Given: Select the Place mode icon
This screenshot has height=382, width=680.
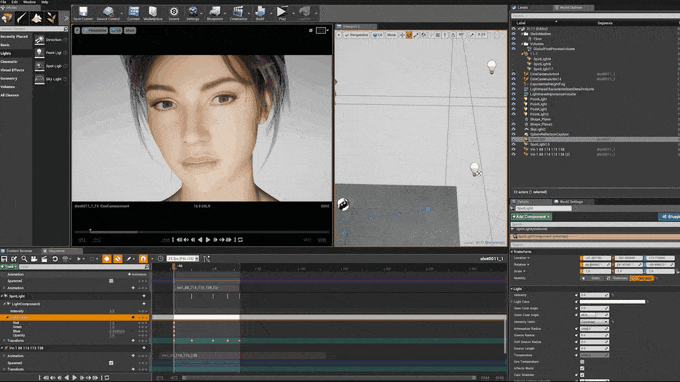Looking at the screenshot, I should pyautogui.click(x=7, y=18).
